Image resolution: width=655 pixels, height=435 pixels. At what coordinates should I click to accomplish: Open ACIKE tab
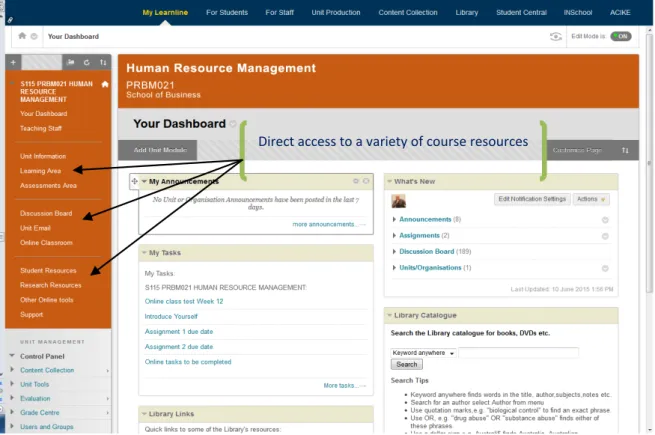click(x=620, y=13)
